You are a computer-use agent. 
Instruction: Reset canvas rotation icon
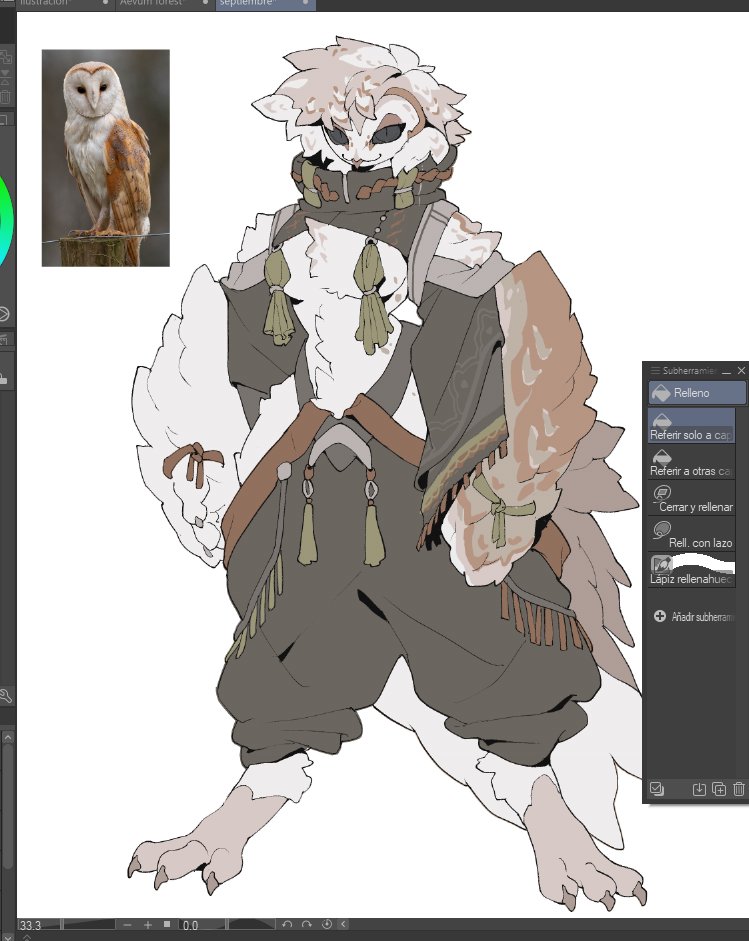(x=327, y=925)
